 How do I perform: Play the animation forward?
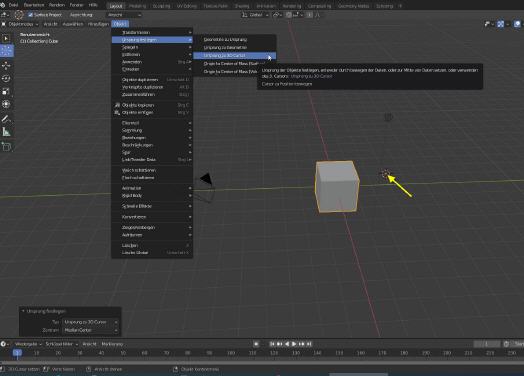coord(294,344)
